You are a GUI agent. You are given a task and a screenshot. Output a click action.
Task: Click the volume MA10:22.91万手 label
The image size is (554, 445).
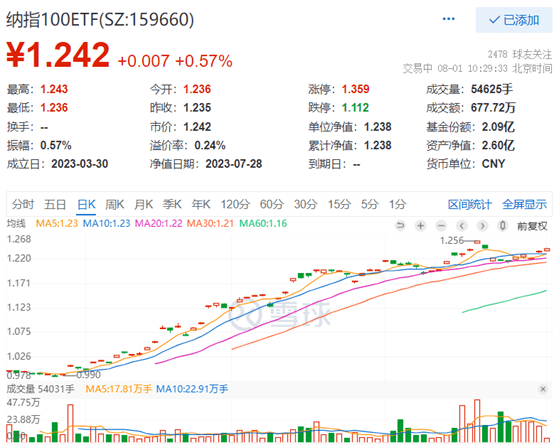pos(192,389)
